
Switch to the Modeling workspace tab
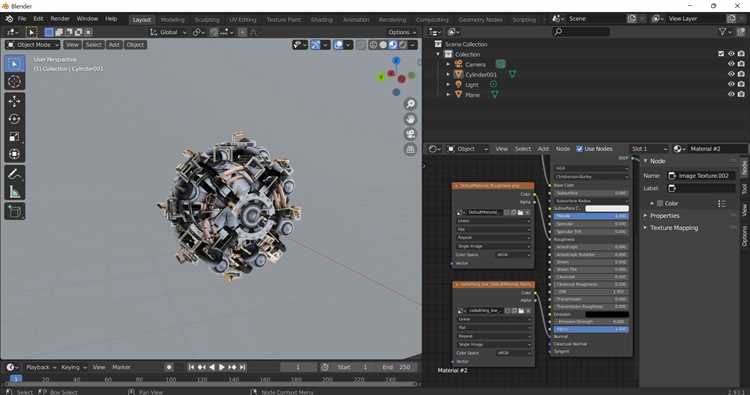(x=172, y=20)
